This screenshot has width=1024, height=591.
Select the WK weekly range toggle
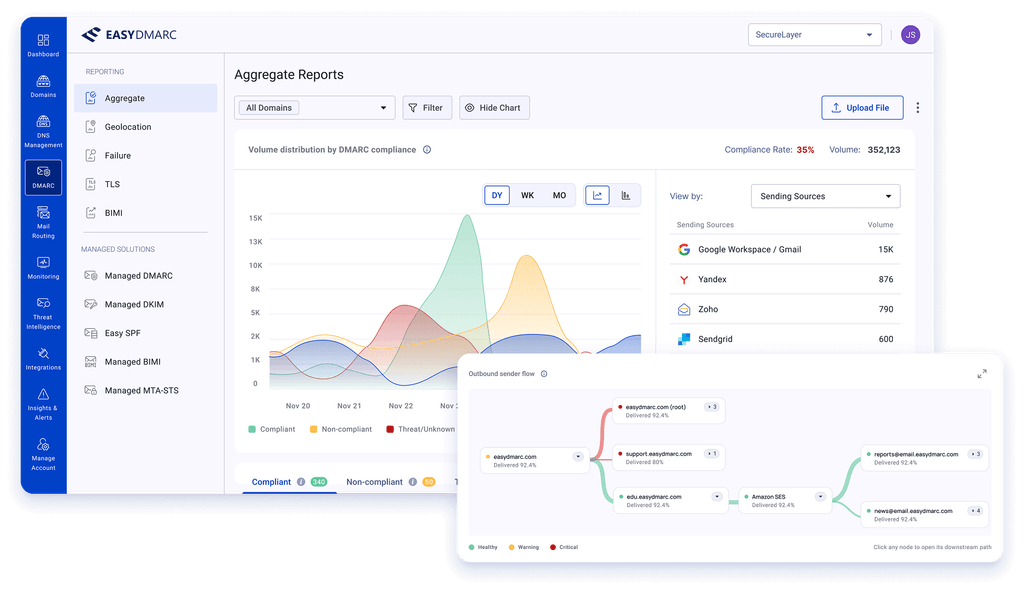(x=528, y=195)
